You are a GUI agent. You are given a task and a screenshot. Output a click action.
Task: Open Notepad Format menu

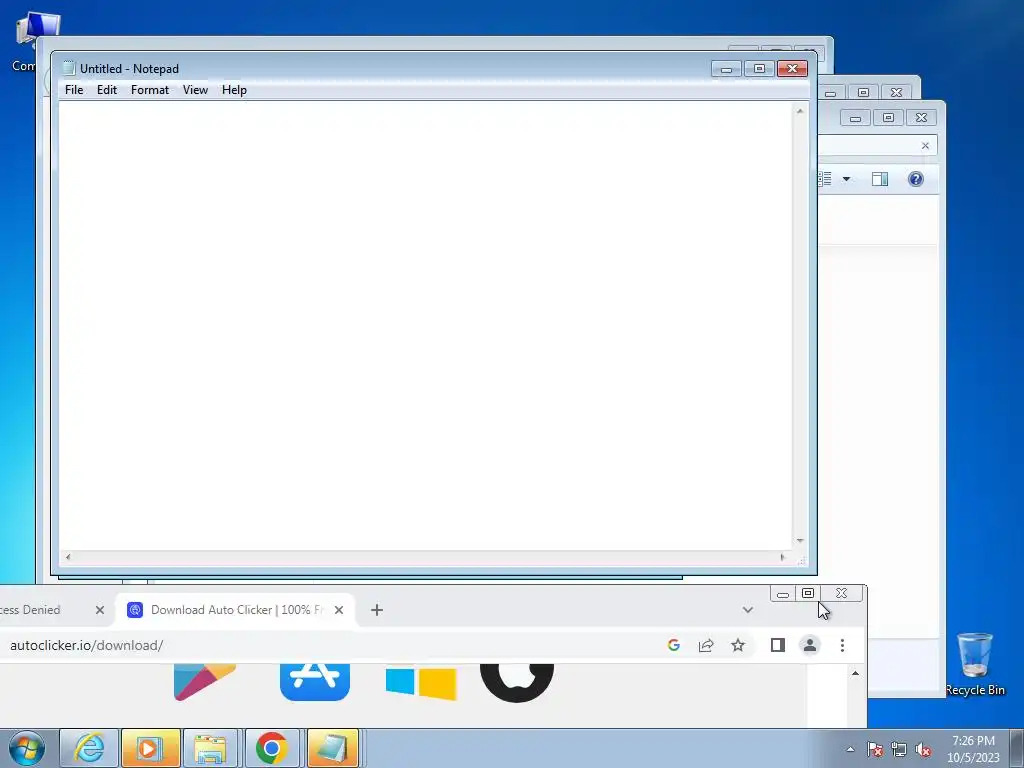click(x=150, y=90)
